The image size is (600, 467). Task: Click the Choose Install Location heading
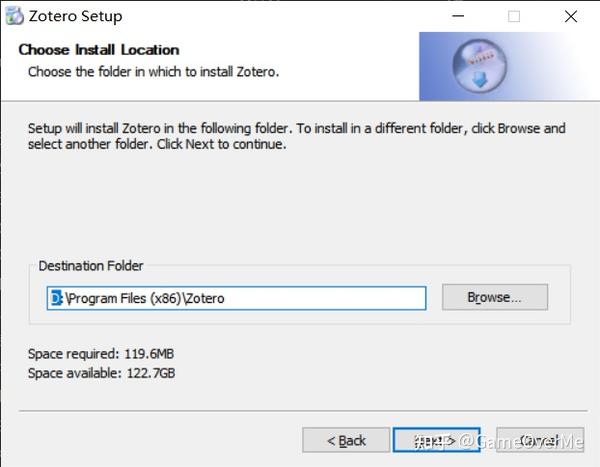99,50
